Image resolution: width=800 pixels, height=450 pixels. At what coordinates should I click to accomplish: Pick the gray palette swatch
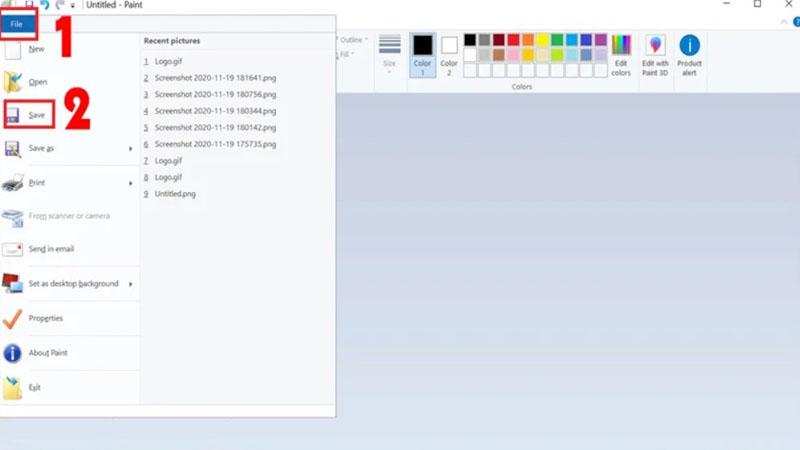pyautogui.click(x=484, y=40)
